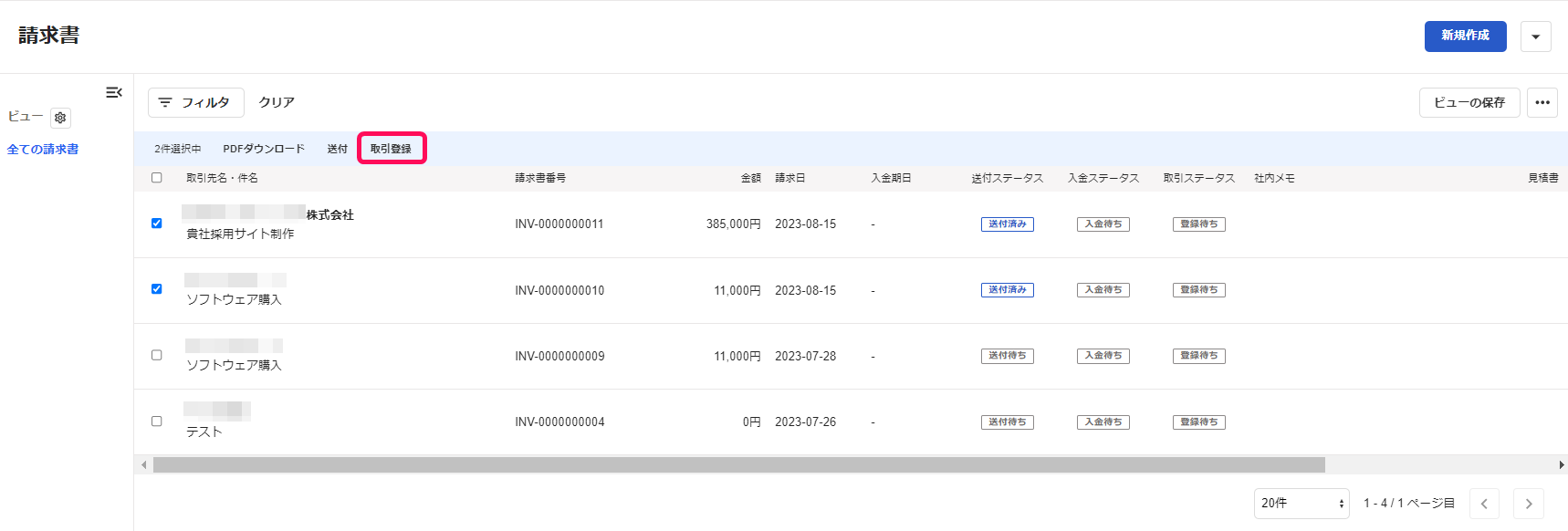Expand the dropdown arrow beside 新規作成
This screenshot has height=531, width=1568.
1536,36
